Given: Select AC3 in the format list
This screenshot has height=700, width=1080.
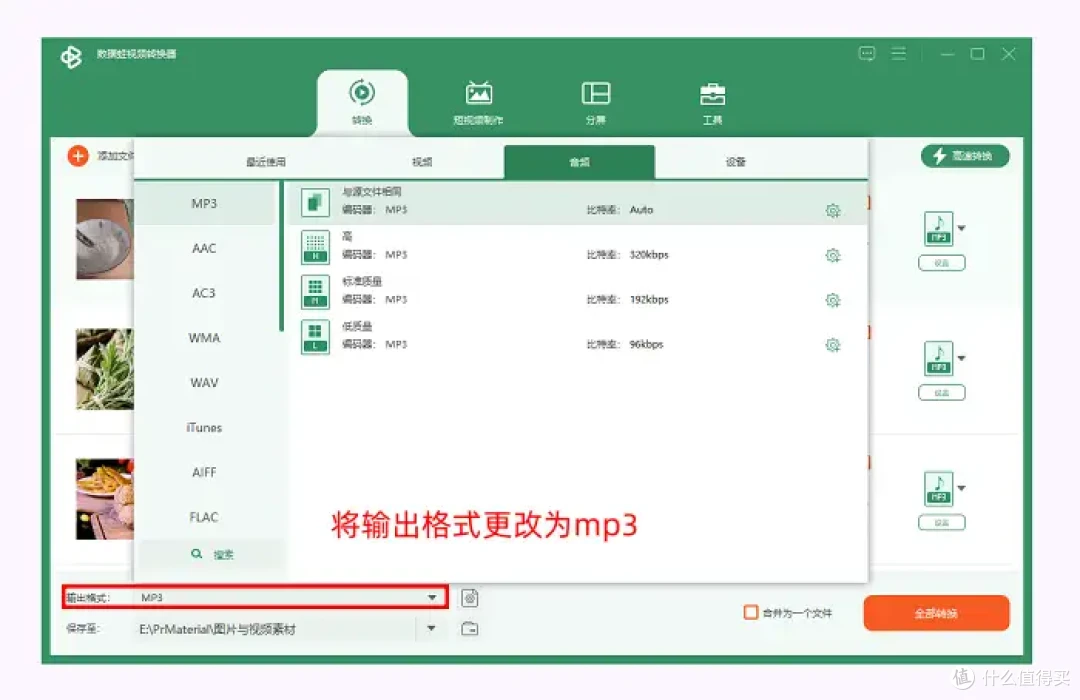Looking at the screenshot, I should point(205,293).
